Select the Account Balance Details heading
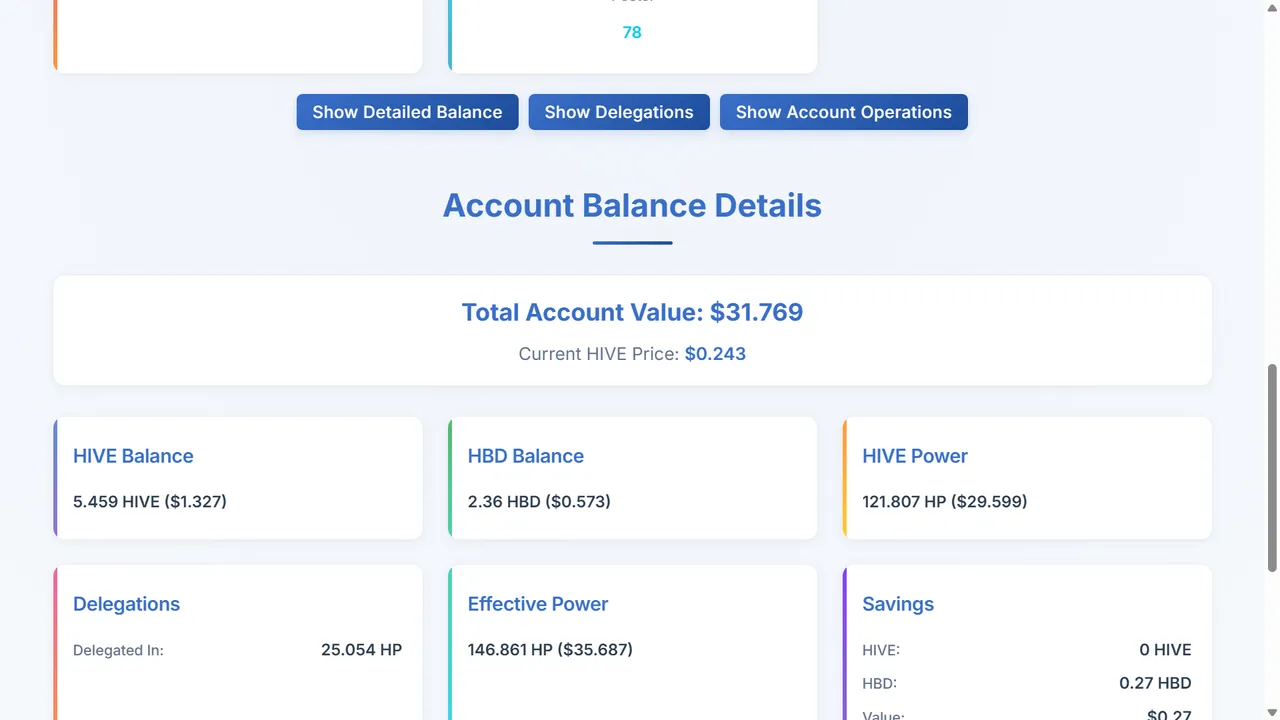 pos(632,205)
